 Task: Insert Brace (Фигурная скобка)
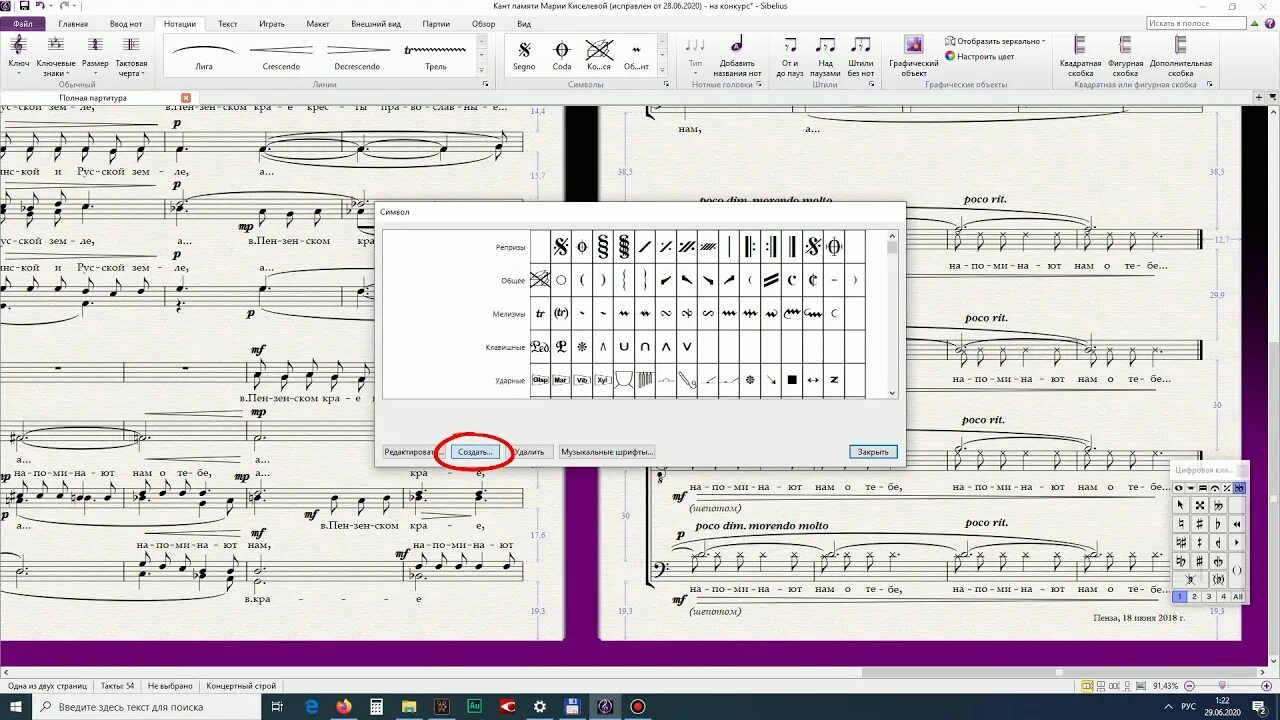pyautogui.click(x=1125, y=56)
